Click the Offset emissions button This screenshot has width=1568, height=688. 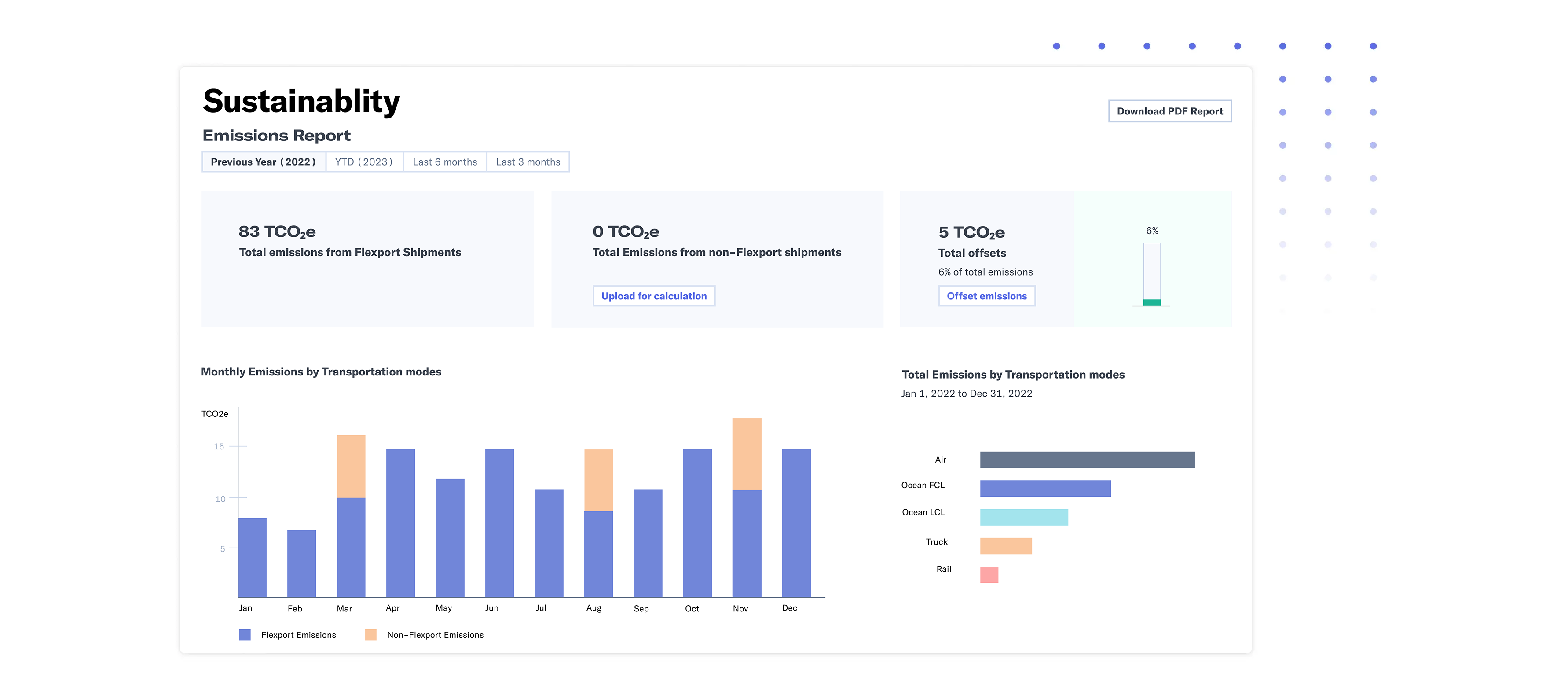(x=986, y=296)
